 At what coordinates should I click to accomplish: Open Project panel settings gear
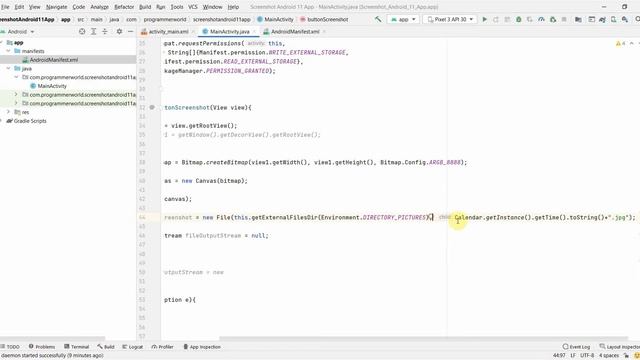pos(119,31)
